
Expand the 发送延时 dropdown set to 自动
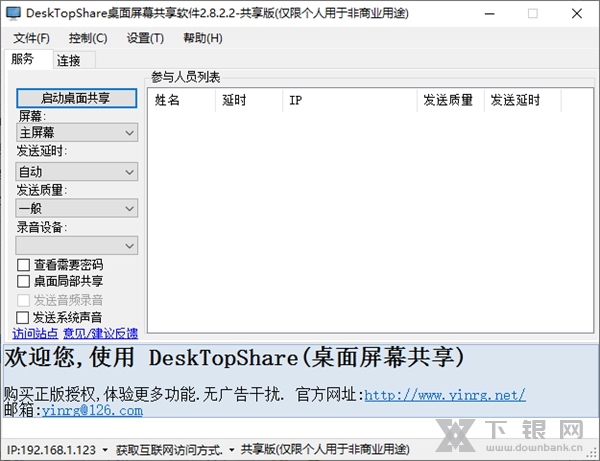coord(76,171)
